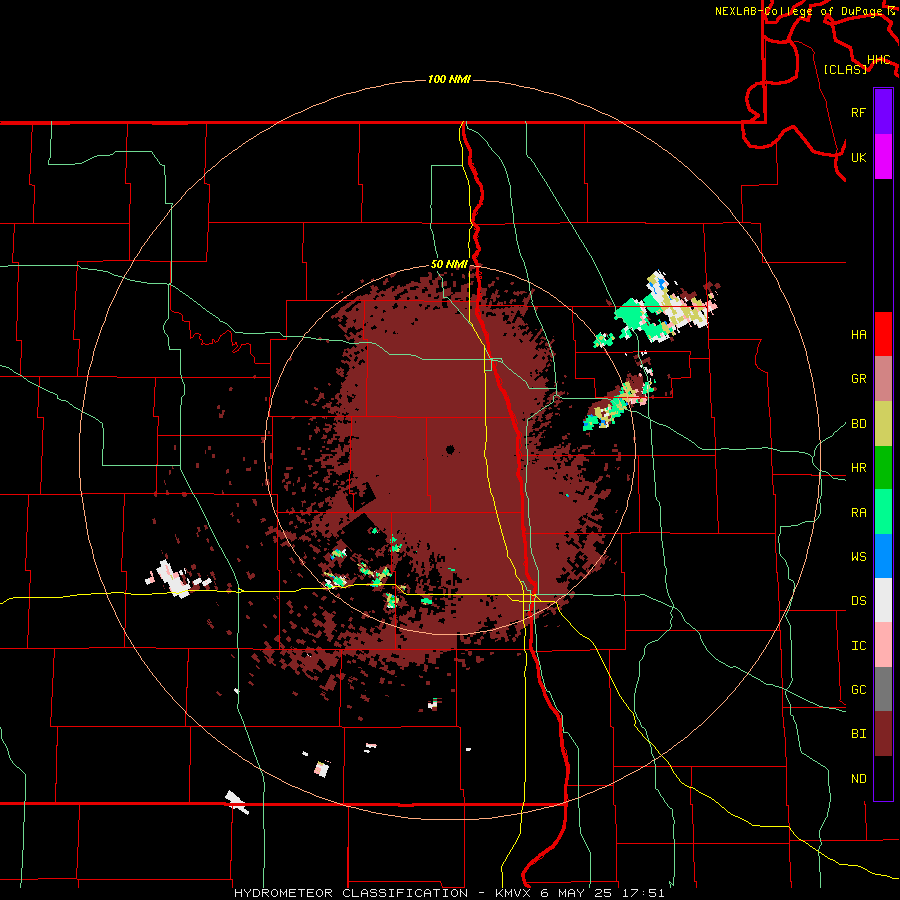Image resolution: width=900 pixels, height=900 pixels.
Task: Click the IC pink legend swatch
Action: (x=883, y=645)
